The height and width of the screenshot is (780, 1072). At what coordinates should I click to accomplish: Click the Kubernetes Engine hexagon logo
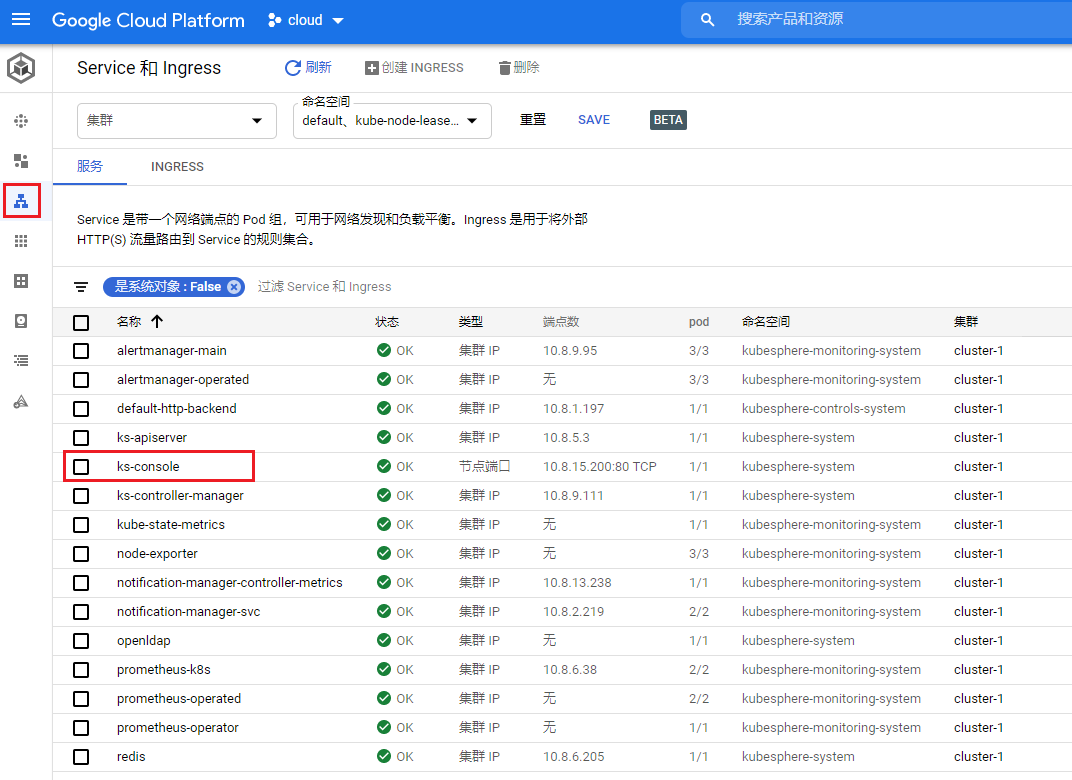pyautogui.click(x=21, y=69)
